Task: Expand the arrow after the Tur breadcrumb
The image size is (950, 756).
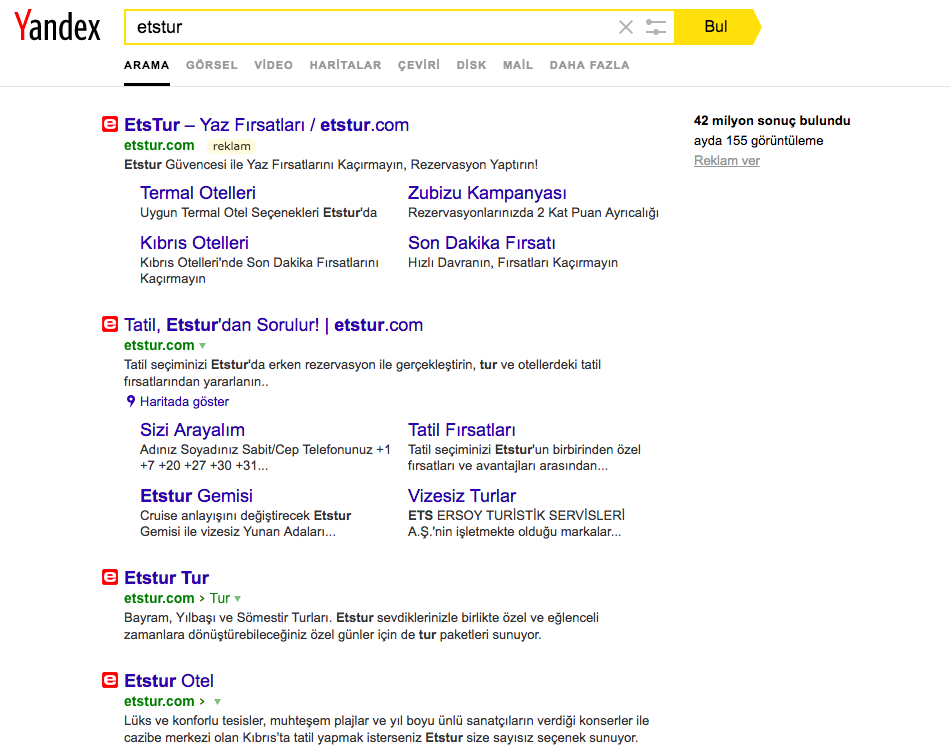Action: (x=238, y=599)
